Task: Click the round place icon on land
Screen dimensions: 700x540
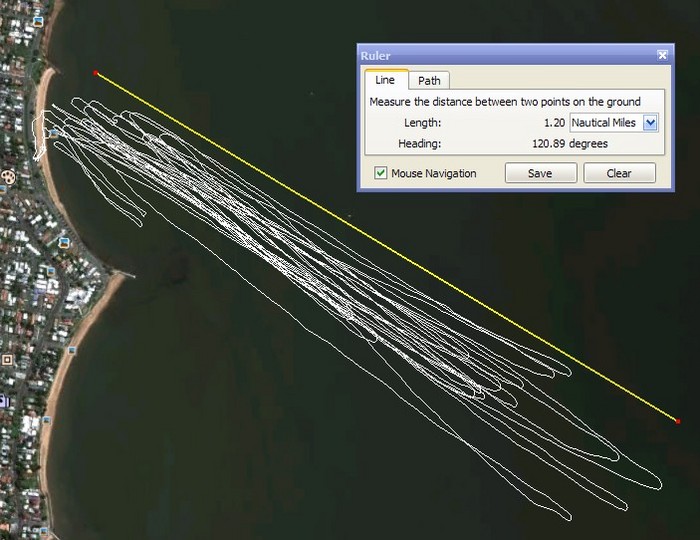Action: [x=9, y=177]
